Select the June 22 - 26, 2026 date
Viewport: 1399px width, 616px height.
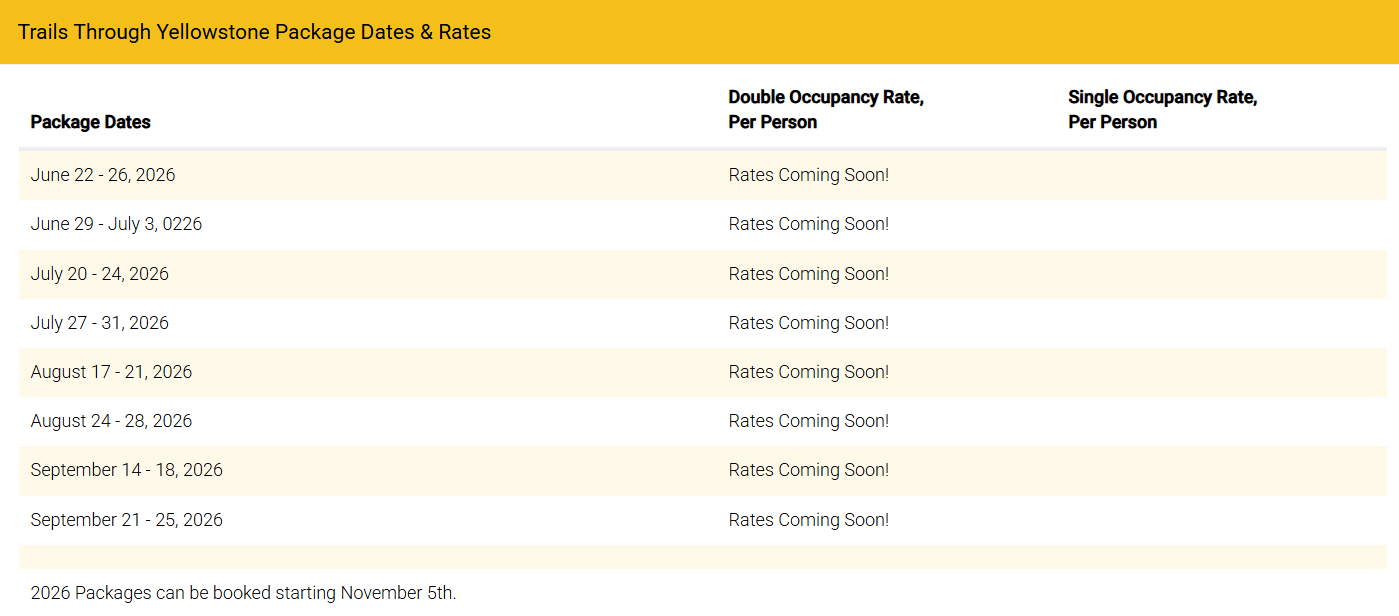(103, 175)
